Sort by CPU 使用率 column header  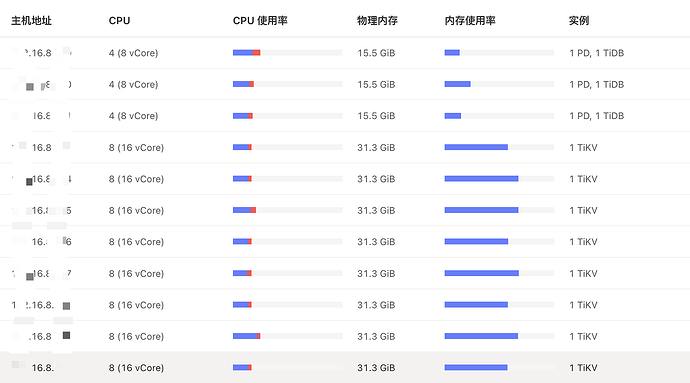(x=260, y=21)
